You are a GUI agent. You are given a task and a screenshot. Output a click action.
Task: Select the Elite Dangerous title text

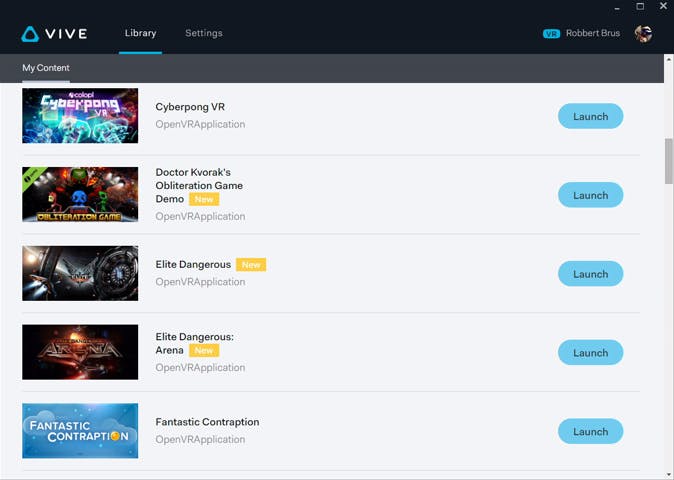(193, 265)
